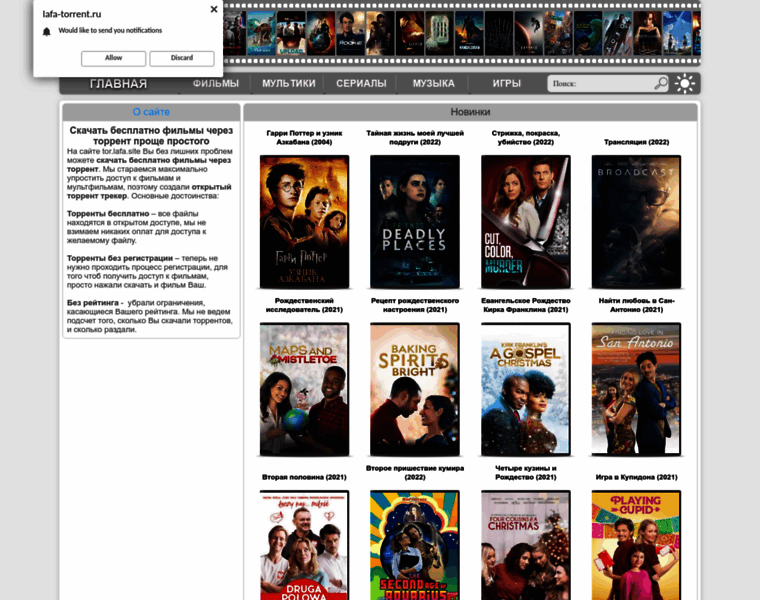Click title Рецепт рождественского настроения (2021)
The height and width of the screenshot is (600, 760).
415,305
